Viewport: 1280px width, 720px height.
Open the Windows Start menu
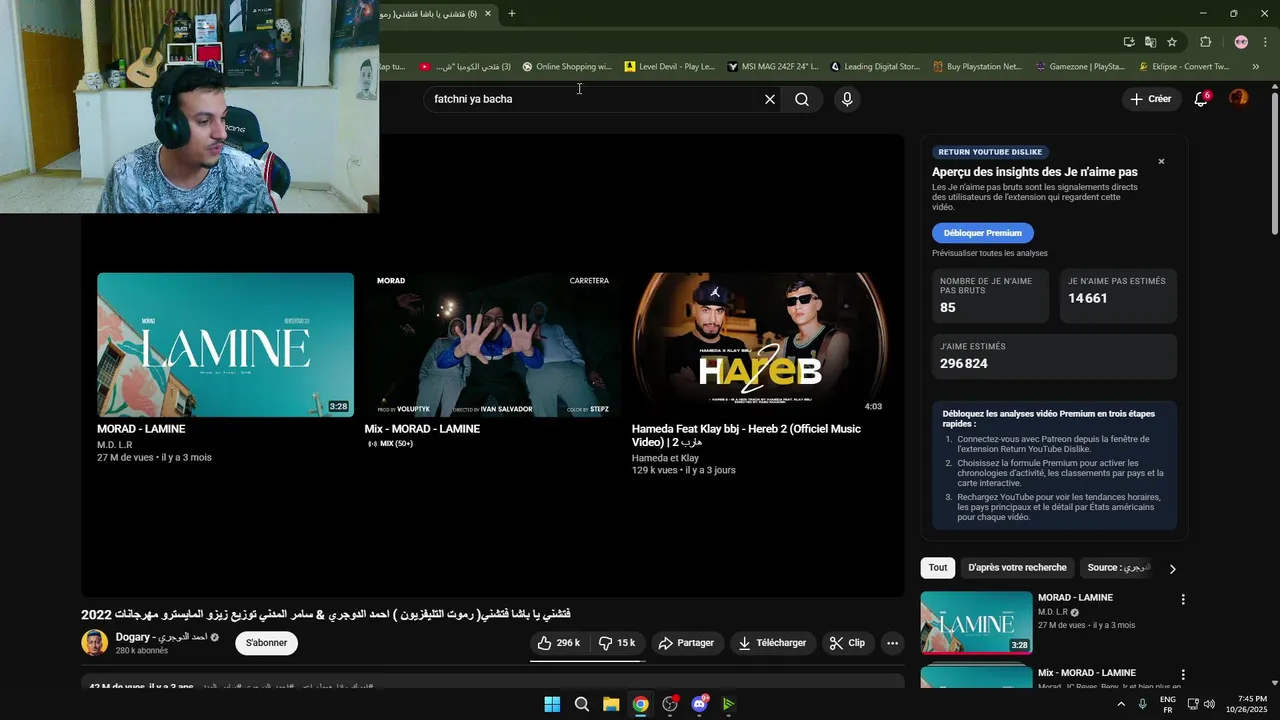pyautogui.click(x=552, y=704)
